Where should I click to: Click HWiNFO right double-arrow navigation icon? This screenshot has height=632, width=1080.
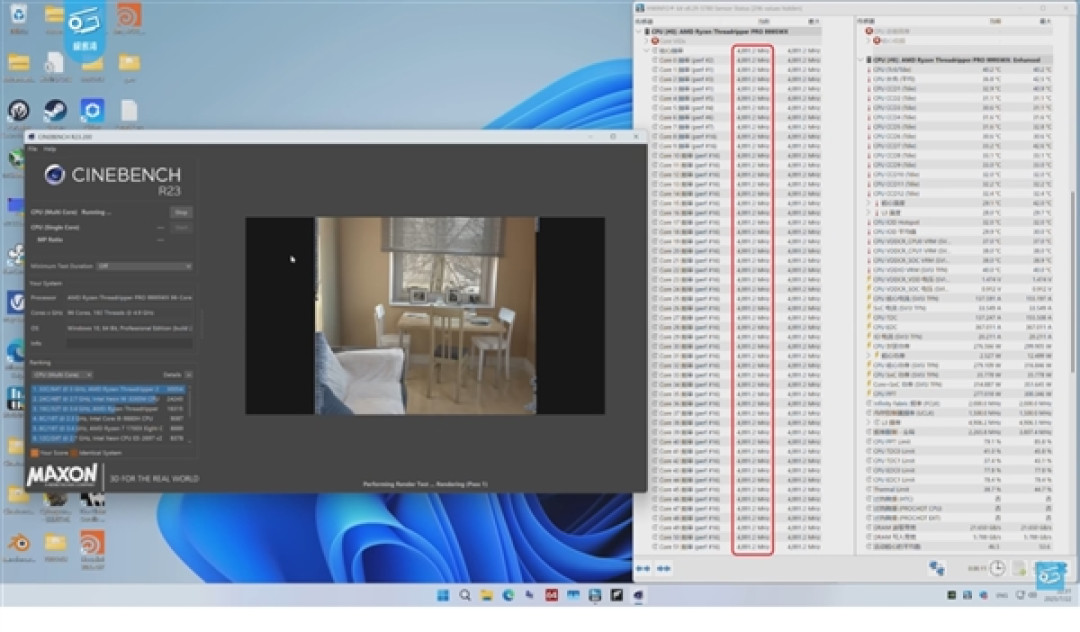pos(664,569)
